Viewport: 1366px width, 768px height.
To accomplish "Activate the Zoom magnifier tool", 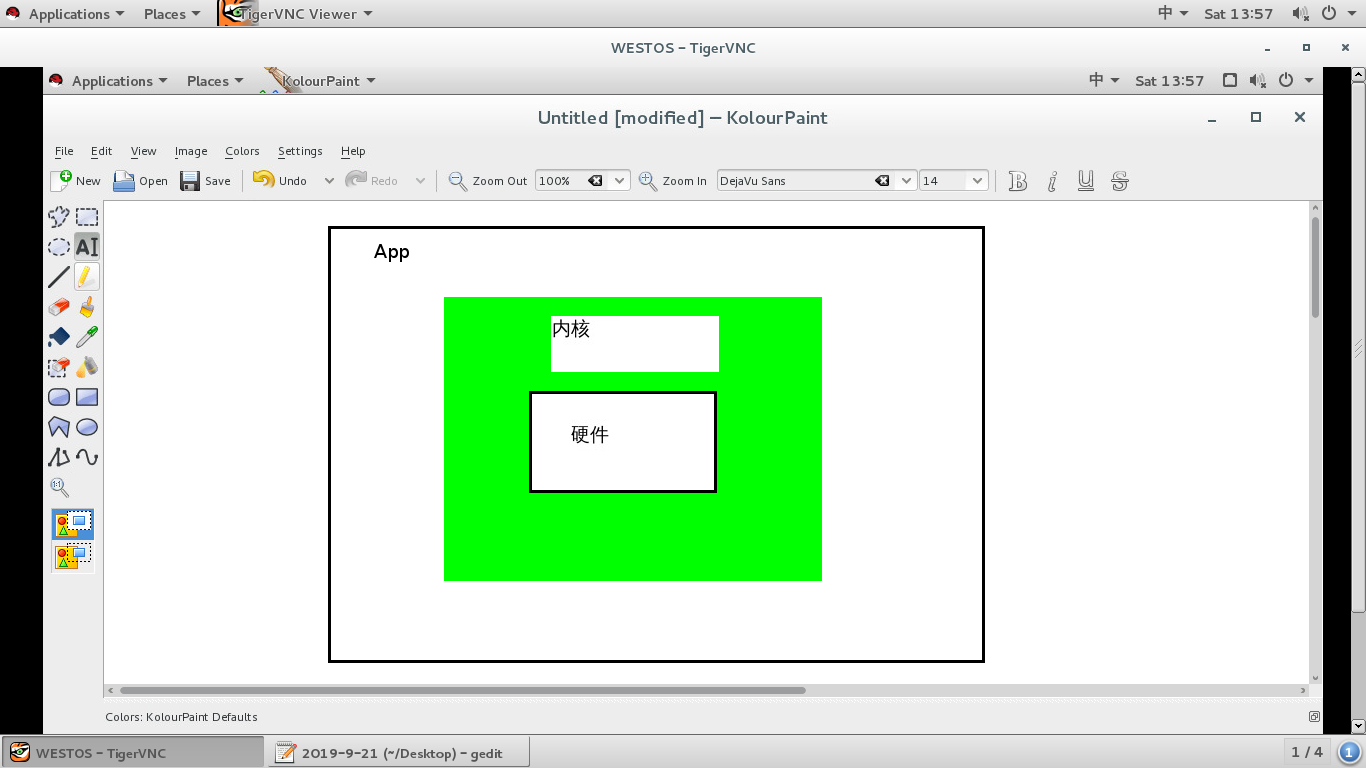I will [x=59, y=487].
